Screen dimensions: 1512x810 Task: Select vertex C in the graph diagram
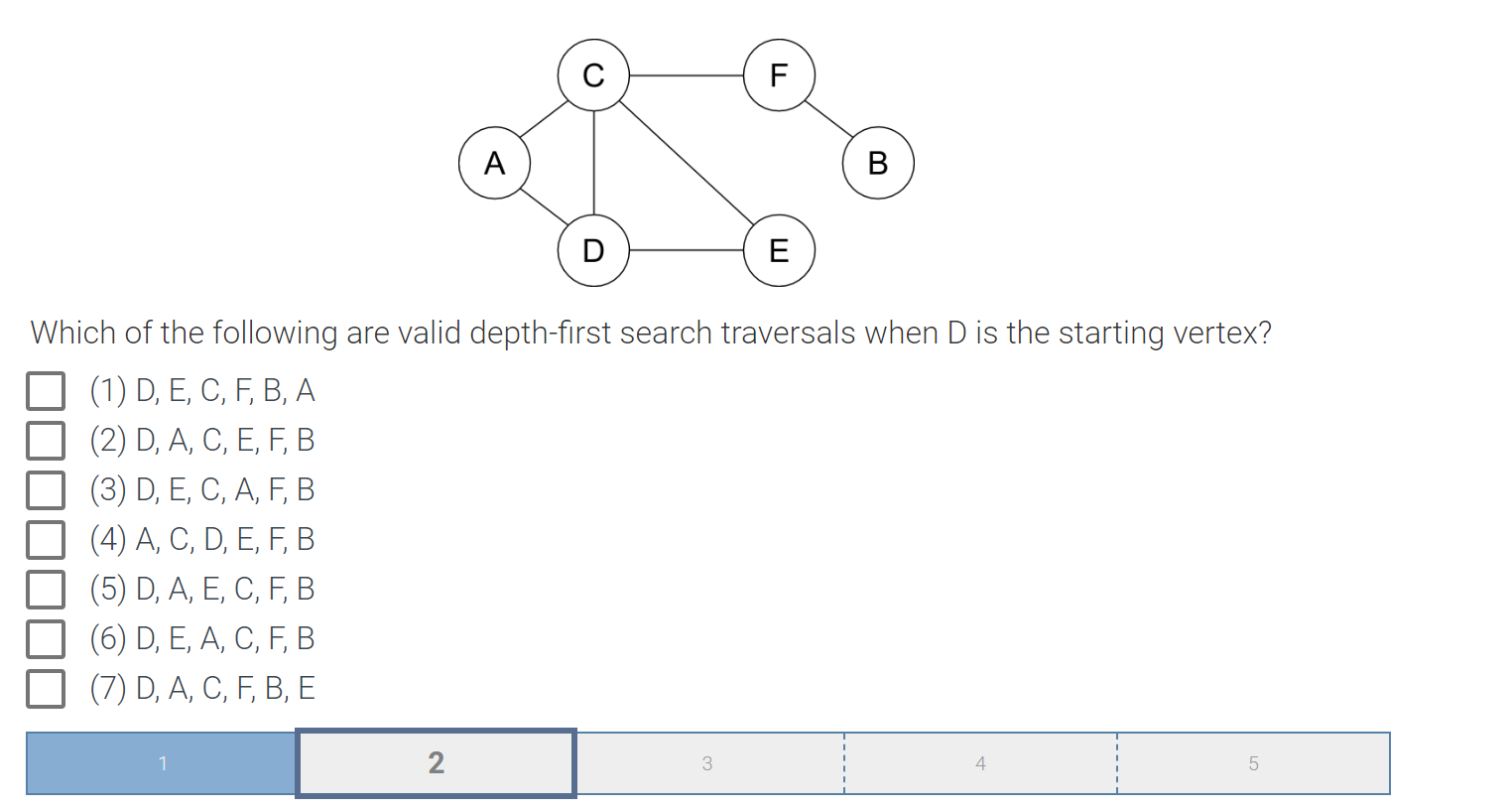pyautogui.click(x=594, y=74)
